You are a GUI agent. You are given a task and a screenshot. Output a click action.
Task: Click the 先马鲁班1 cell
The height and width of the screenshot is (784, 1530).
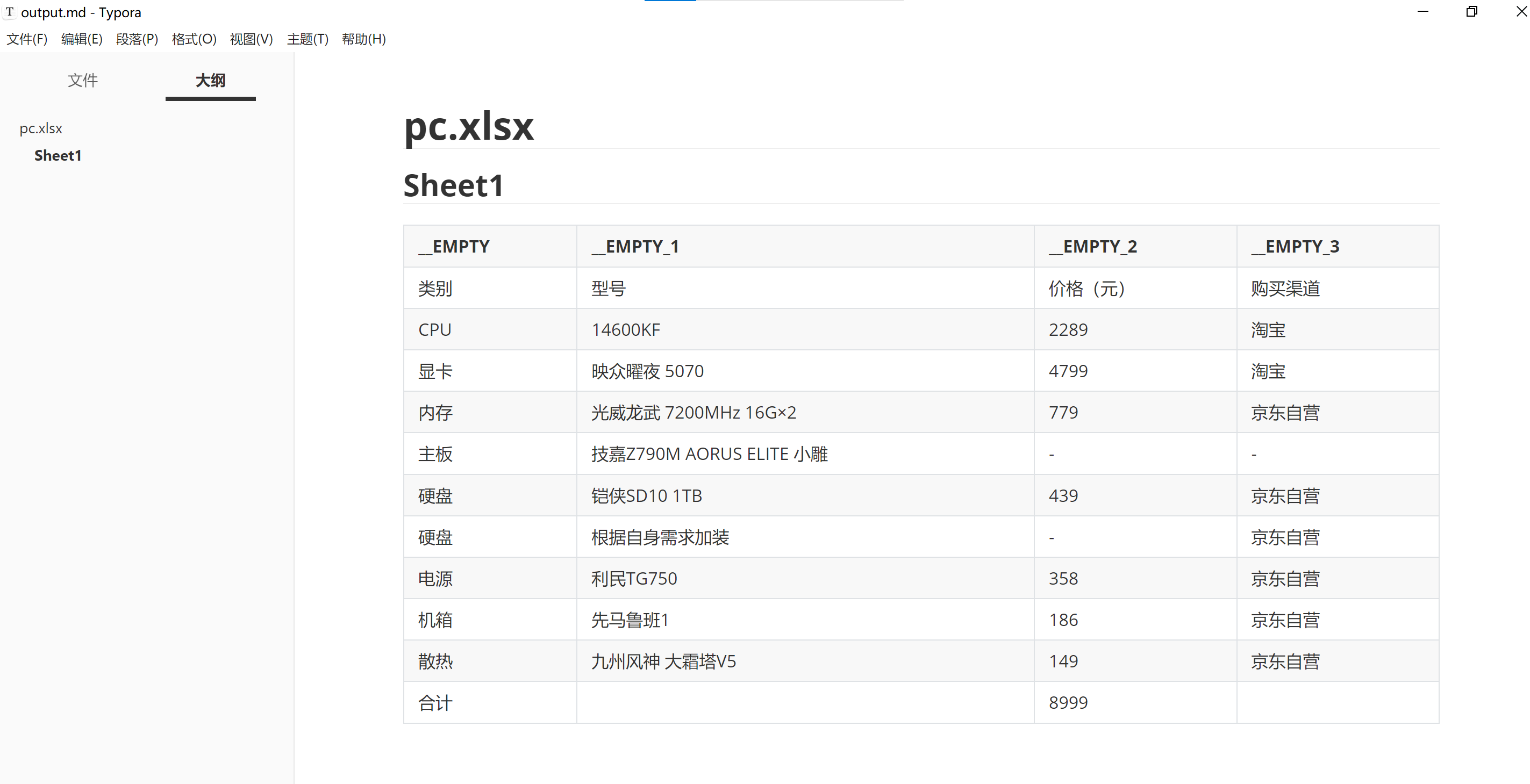coord(805,620)
